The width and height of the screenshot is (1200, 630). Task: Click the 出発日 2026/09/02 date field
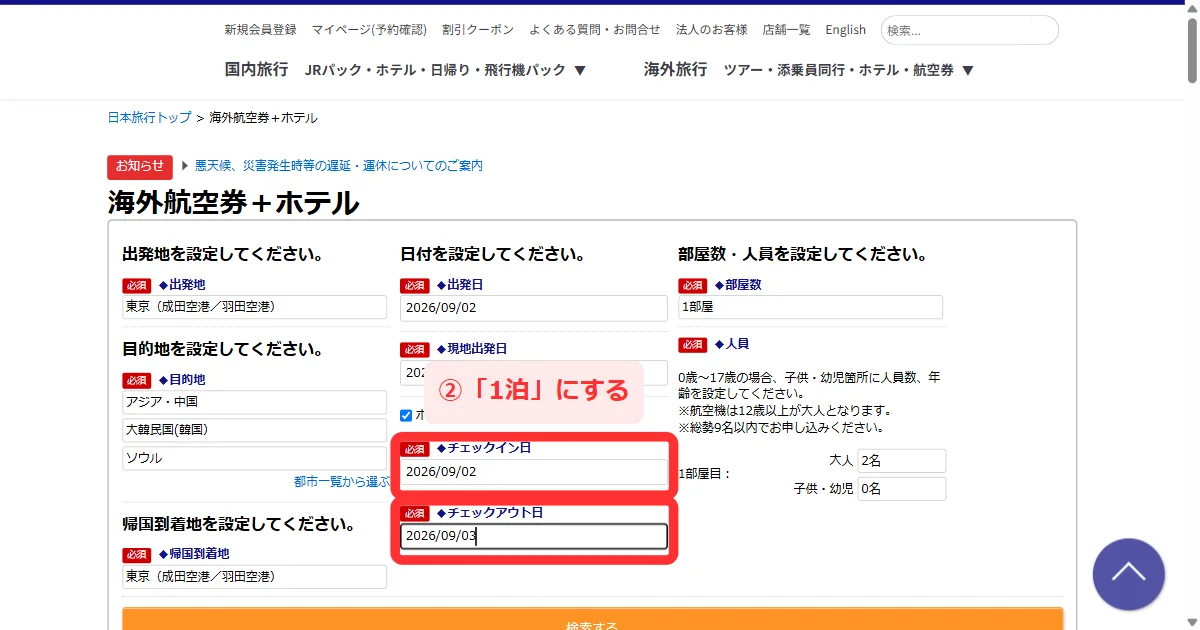click(x=533, y=308)
